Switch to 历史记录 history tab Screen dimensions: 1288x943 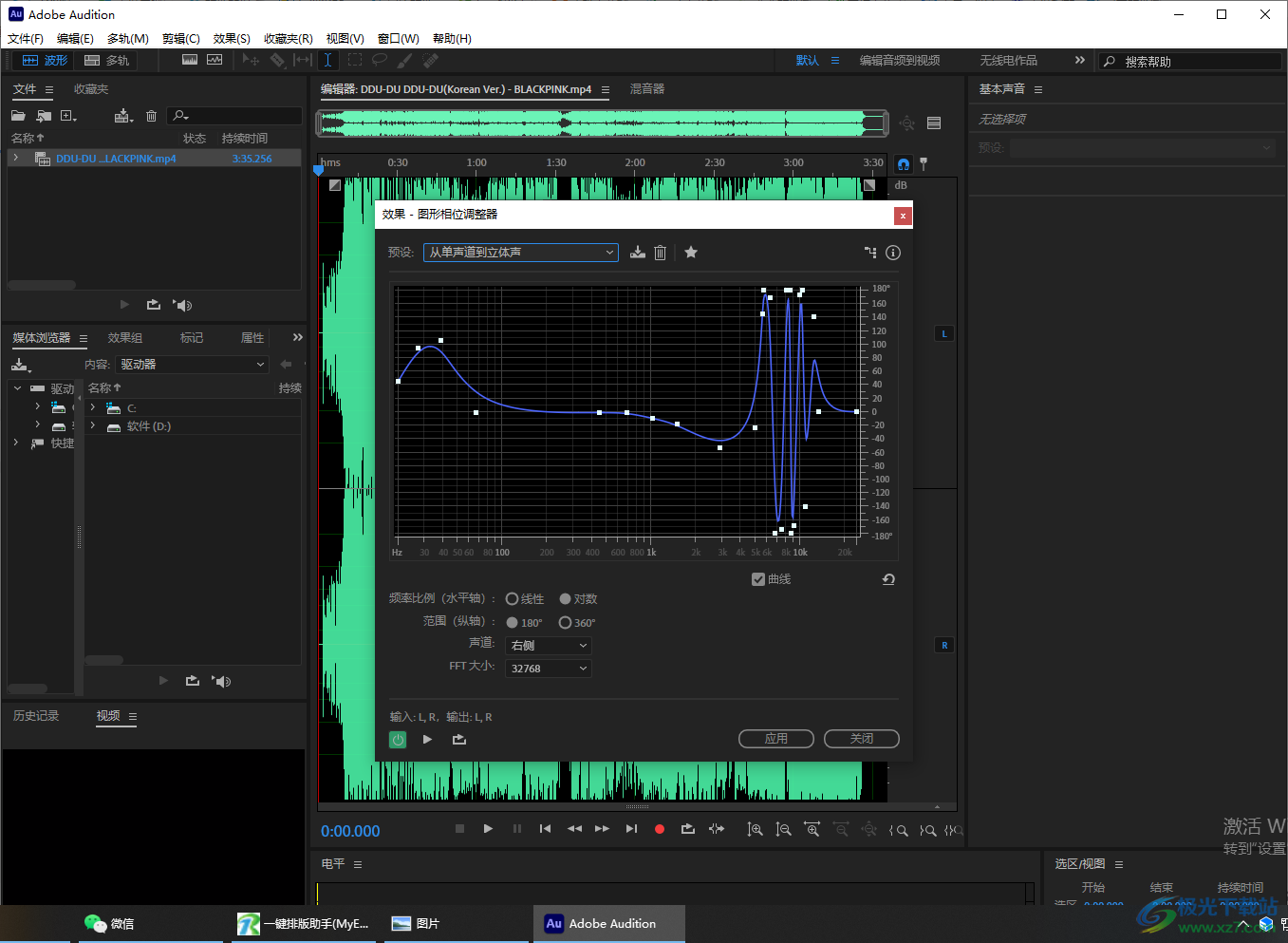(x=36, y=716)
